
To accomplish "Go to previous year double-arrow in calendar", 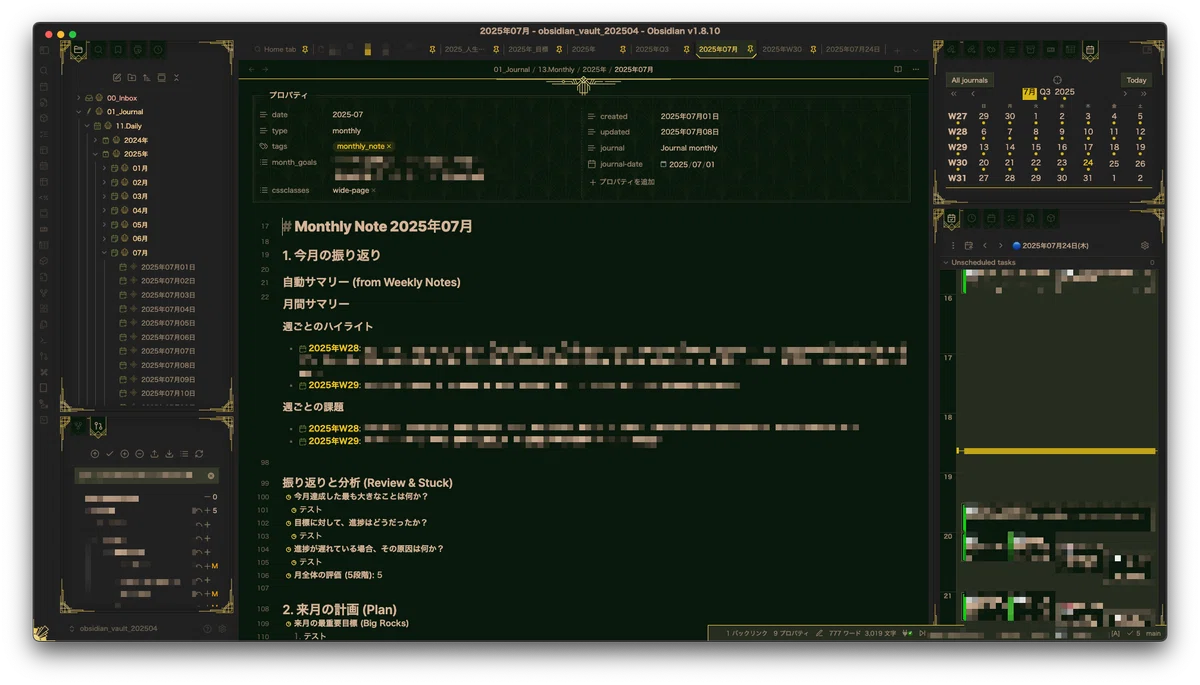I will pyautogui.click(x=953, y=94).
